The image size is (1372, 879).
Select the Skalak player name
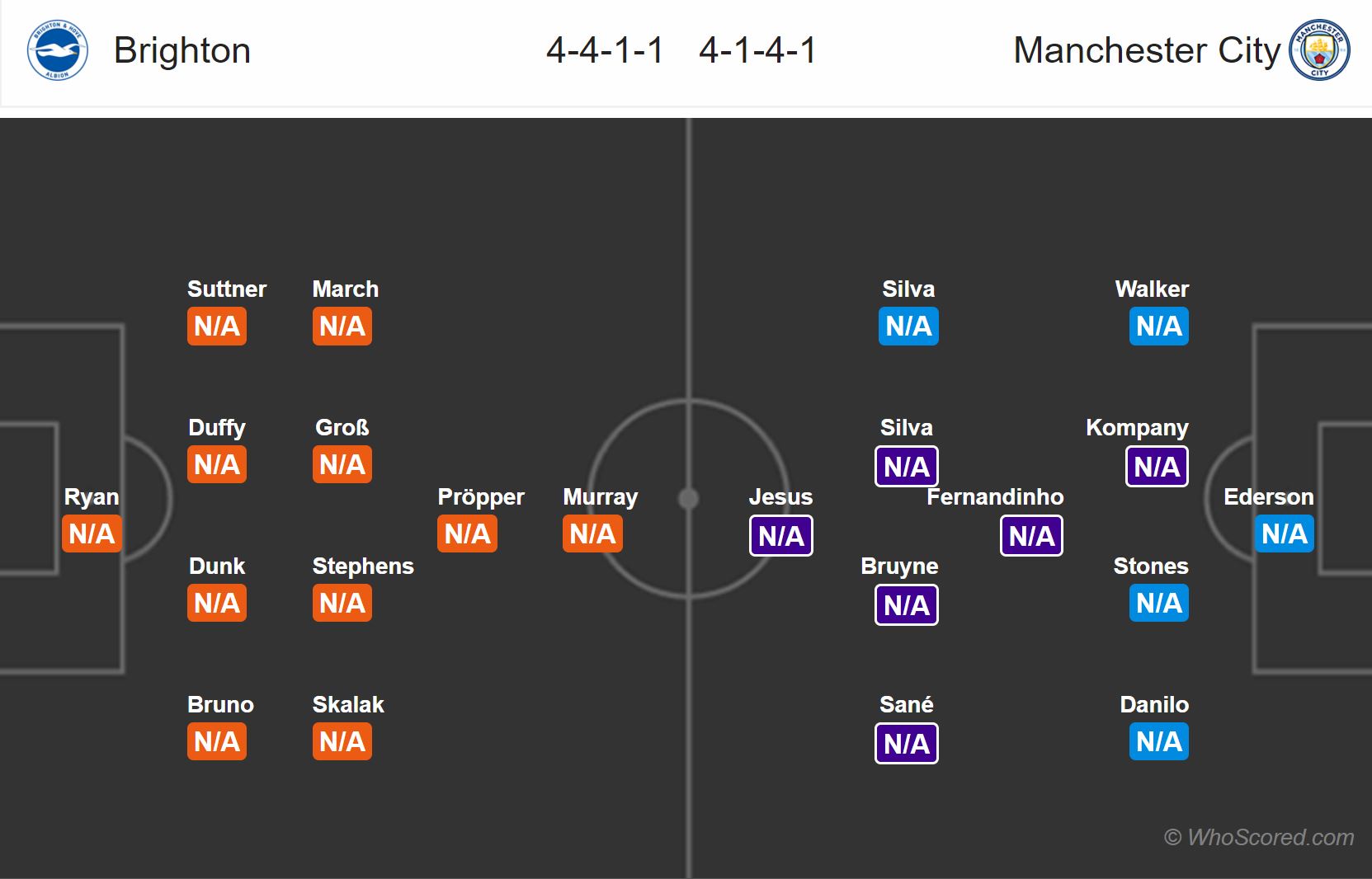point(348,705)
